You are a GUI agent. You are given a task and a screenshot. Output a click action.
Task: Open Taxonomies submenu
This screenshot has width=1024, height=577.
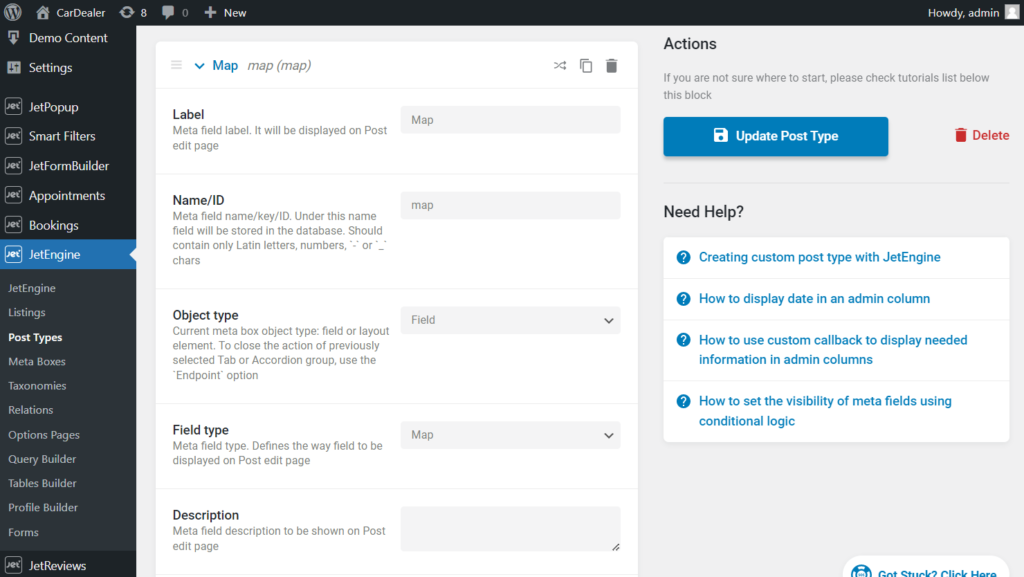pos(37,386)
